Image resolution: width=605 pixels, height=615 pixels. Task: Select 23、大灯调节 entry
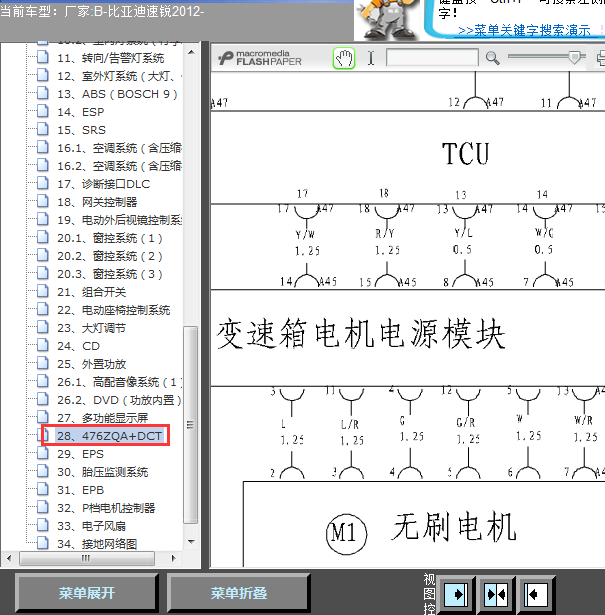click(x=91, y=328)
